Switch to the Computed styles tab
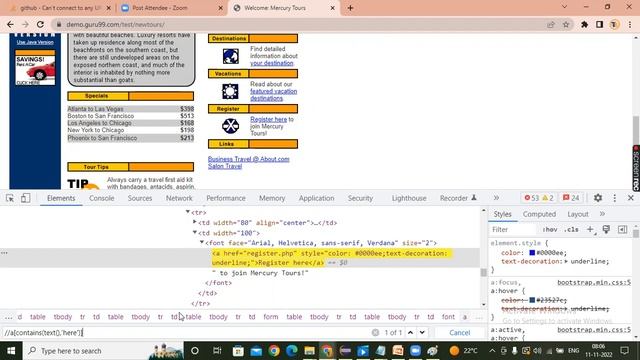 pyautogui.click(x=539, y=214)
